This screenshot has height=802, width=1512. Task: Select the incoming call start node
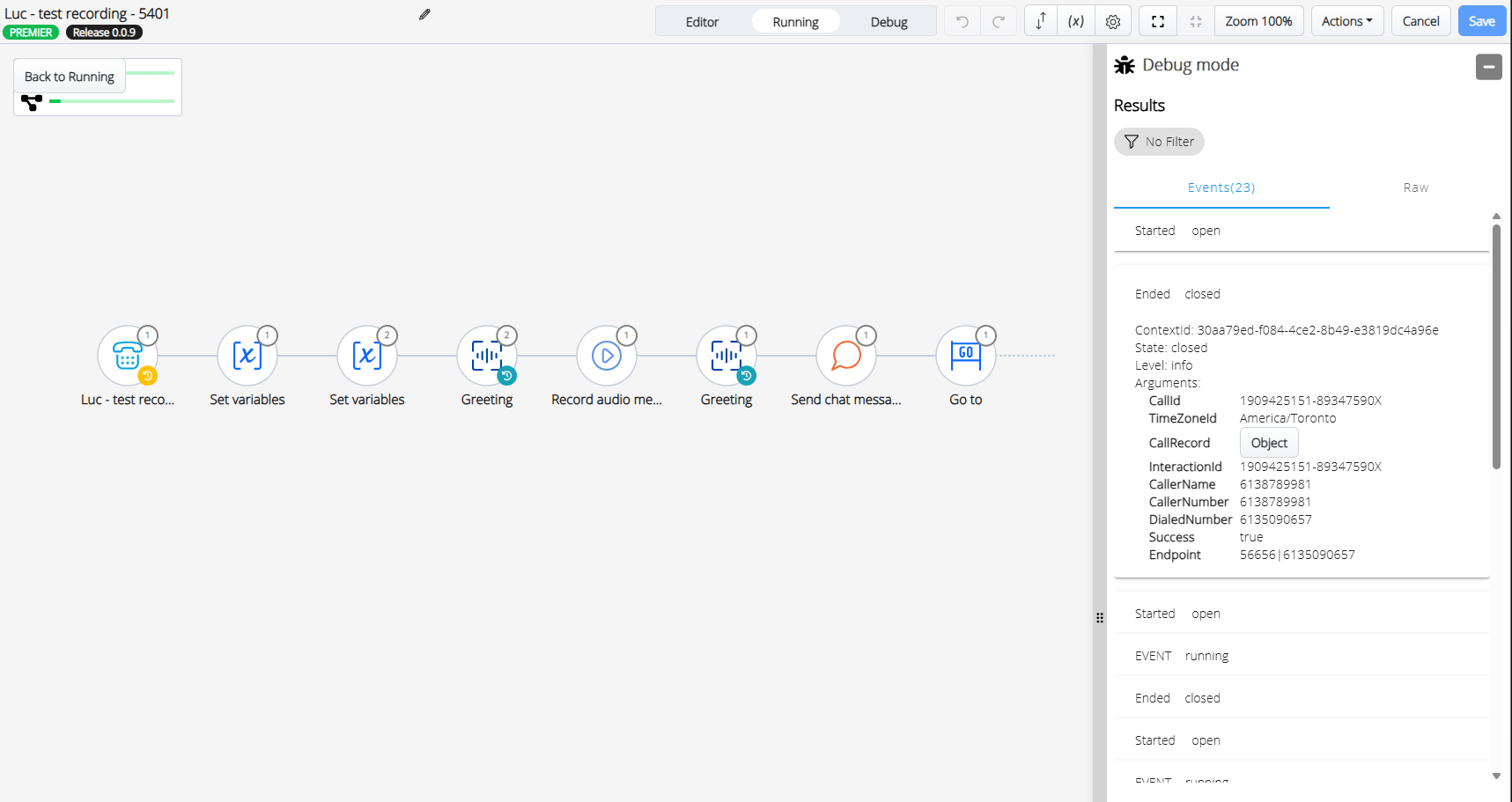127,357
